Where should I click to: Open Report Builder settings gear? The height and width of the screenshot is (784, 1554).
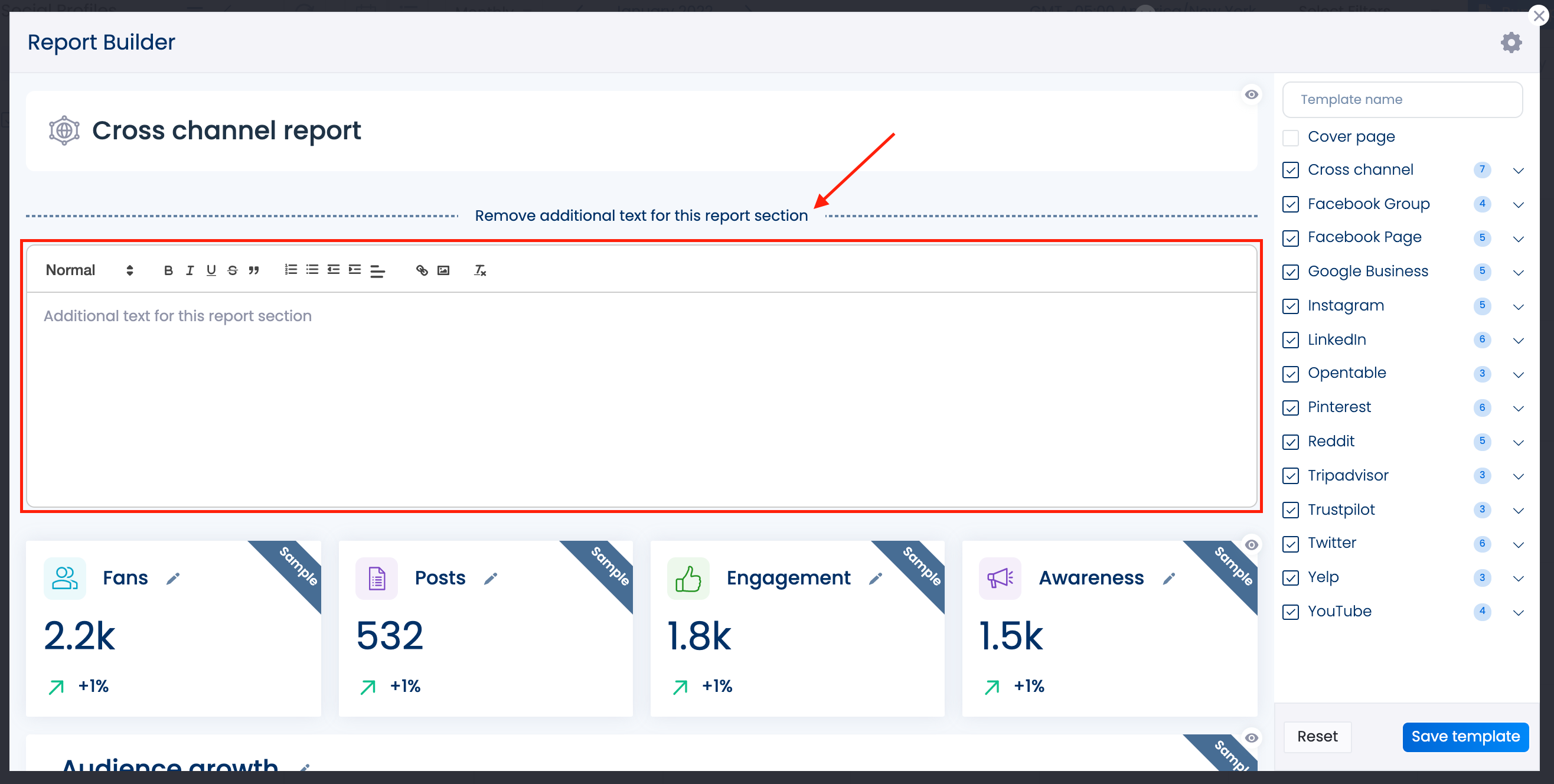coord(1510,43)
